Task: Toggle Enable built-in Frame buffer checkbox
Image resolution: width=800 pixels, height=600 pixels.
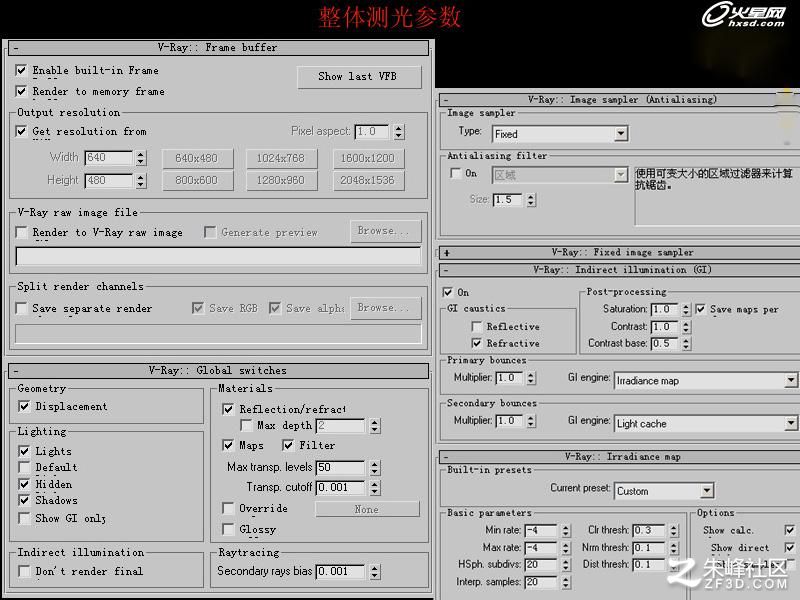Action: click(x=21, y=70)
